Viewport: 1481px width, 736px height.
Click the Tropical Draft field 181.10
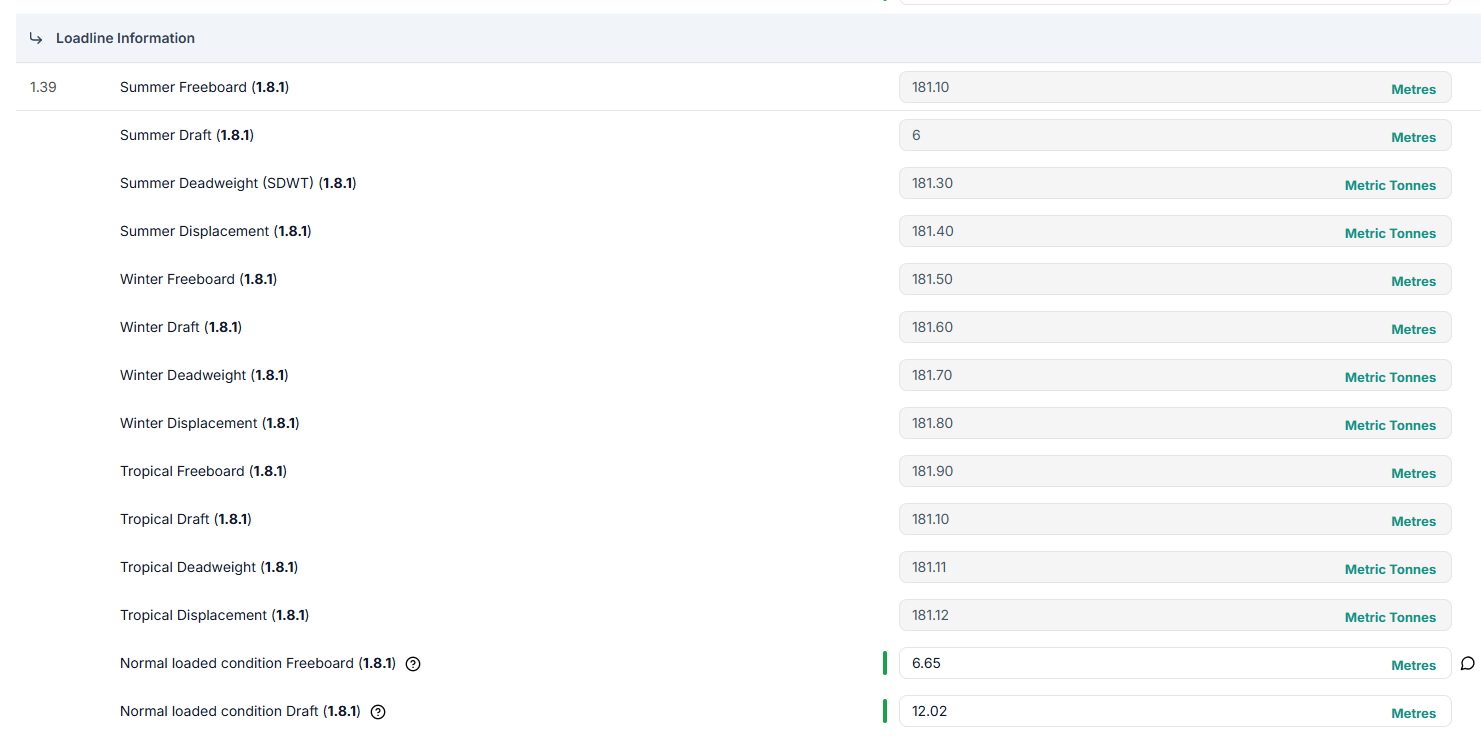pyautogui.click(x=1175, y=519)
